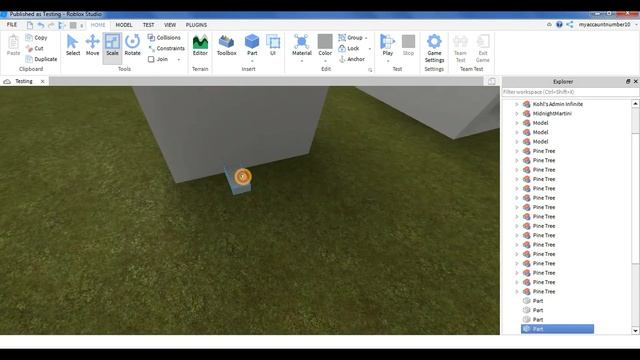This screenshot has width=640, height=360.
Task: Click the blue part in viewport
Action: coord(238,180)
